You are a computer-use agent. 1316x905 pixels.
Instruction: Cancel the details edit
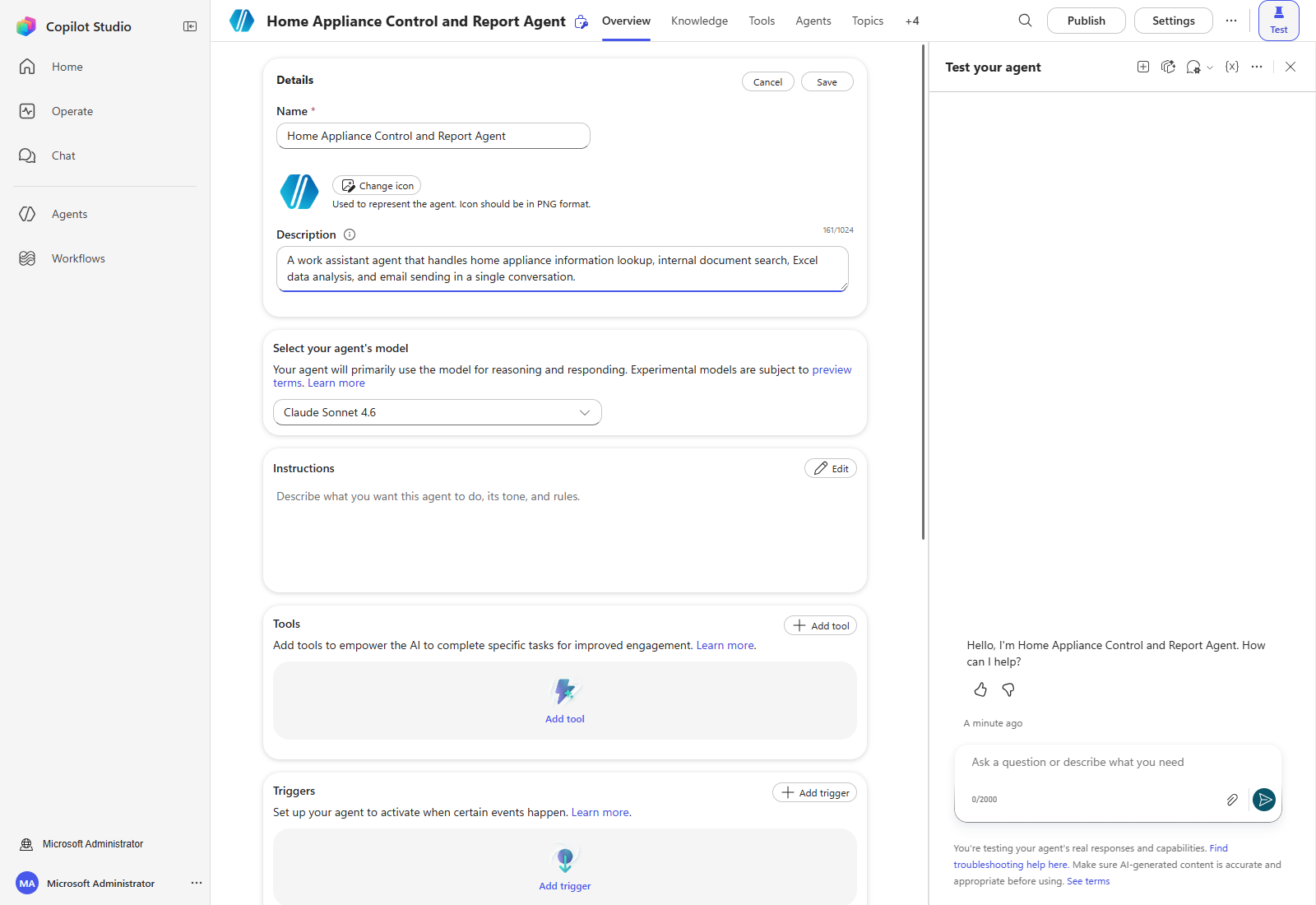coord(768,81)
